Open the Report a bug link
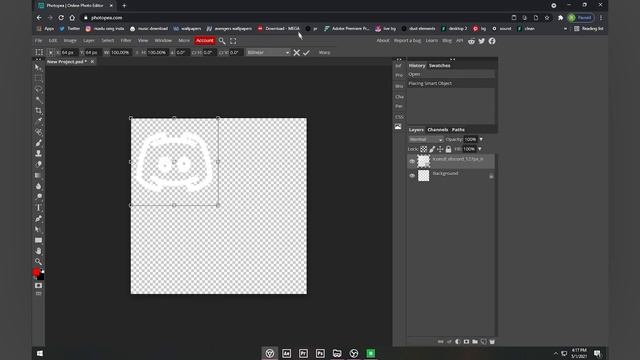Viewport: 640px width, 360px height. pos(407,41)
